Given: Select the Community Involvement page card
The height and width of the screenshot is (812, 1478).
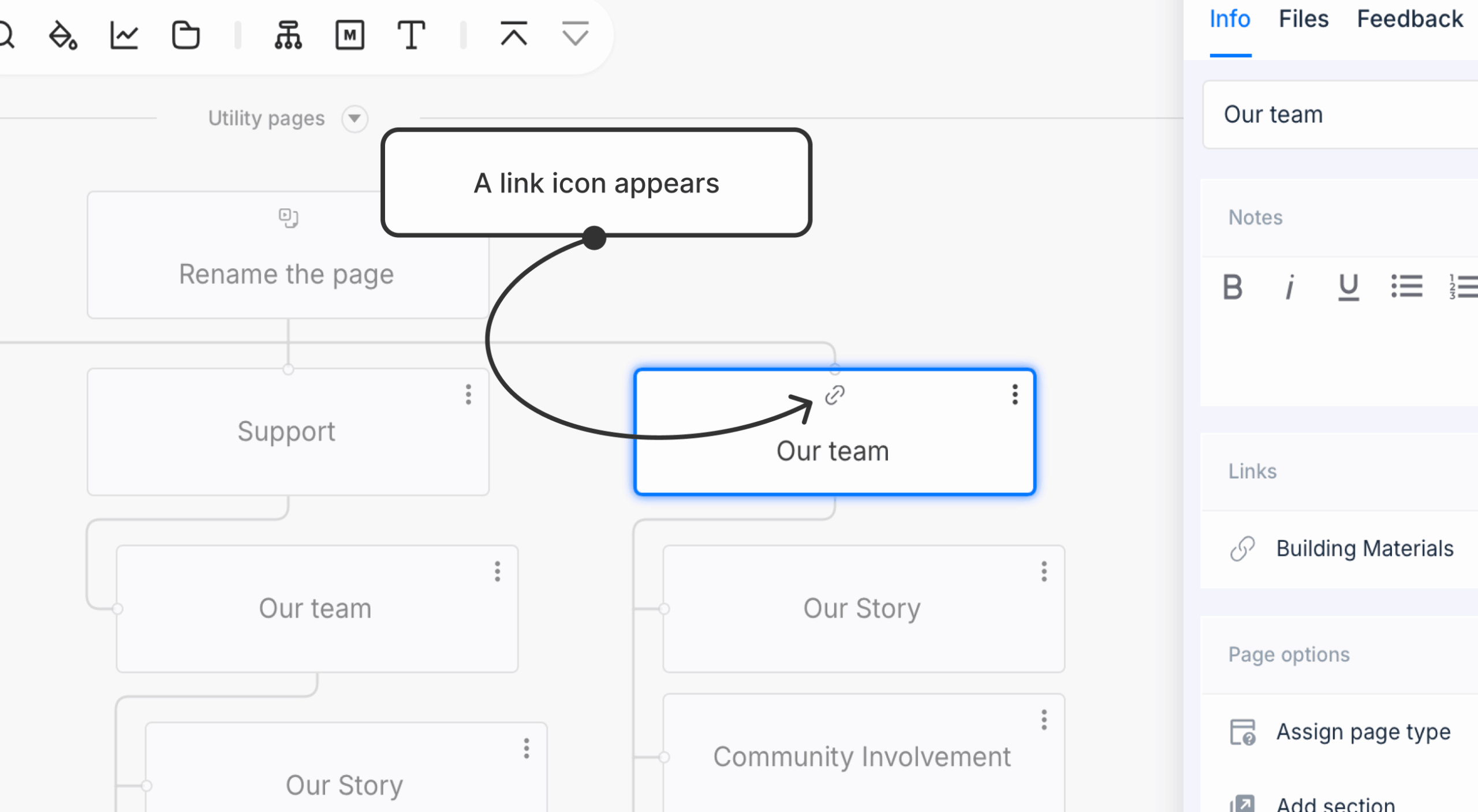Looking at the screenshot, I should coord(864,754).
